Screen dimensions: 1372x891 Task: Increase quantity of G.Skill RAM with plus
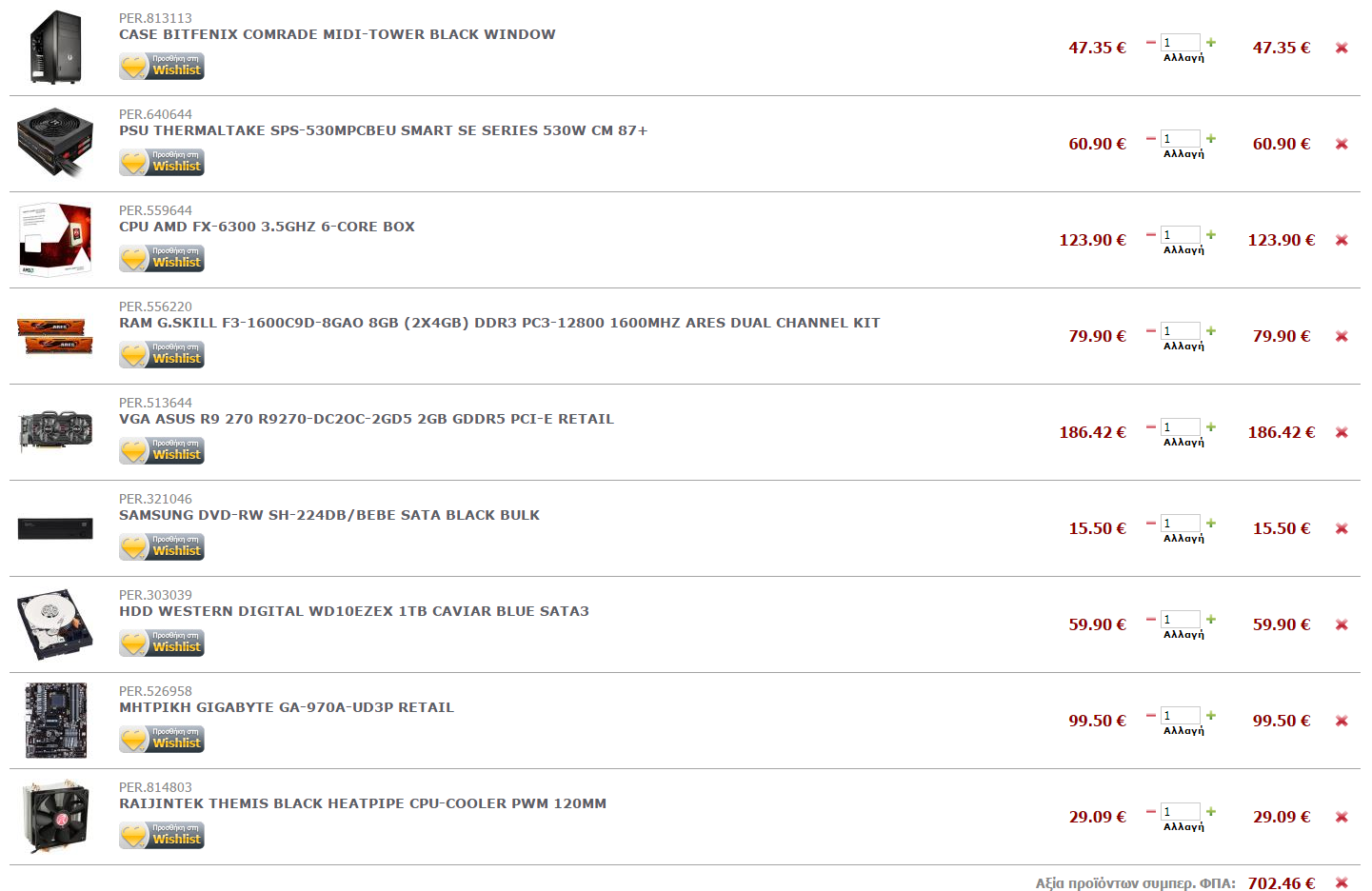(1211, 330)
